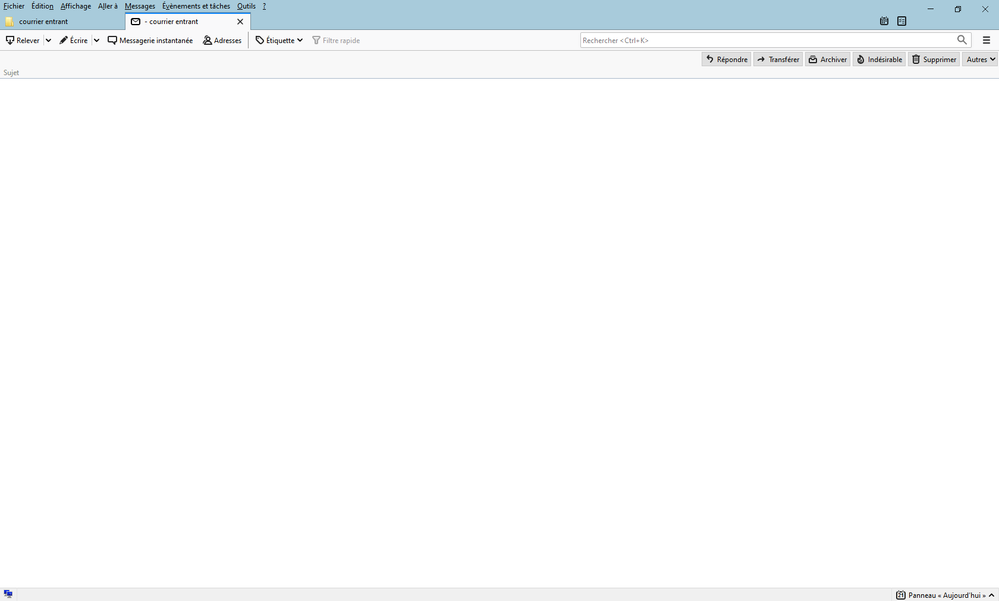This screenshot has width=999, height=601.
Task: Click the Répondre button
Action: pyautogui.click(x=726, y=59)
